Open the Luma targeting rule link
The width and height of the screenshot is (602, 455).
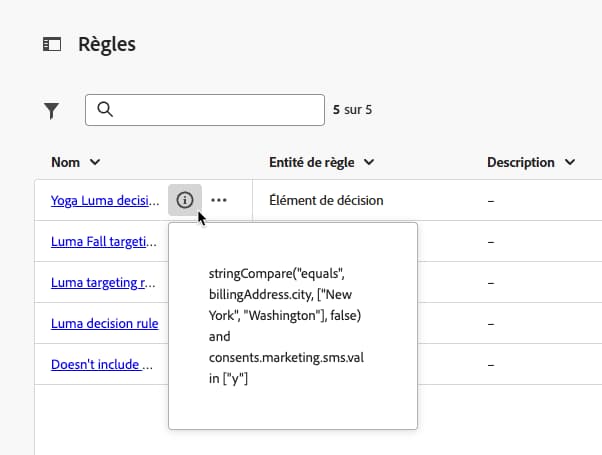(104, 282)
